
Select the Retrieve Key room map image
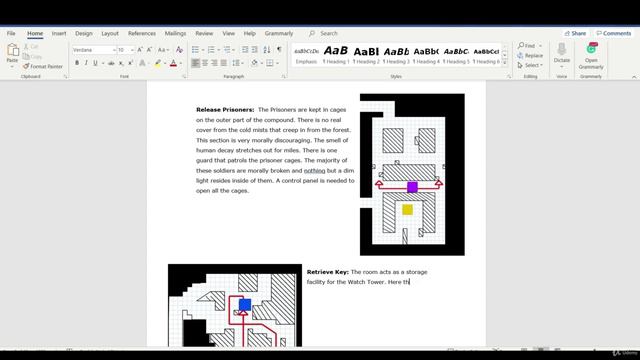point(235,305)
